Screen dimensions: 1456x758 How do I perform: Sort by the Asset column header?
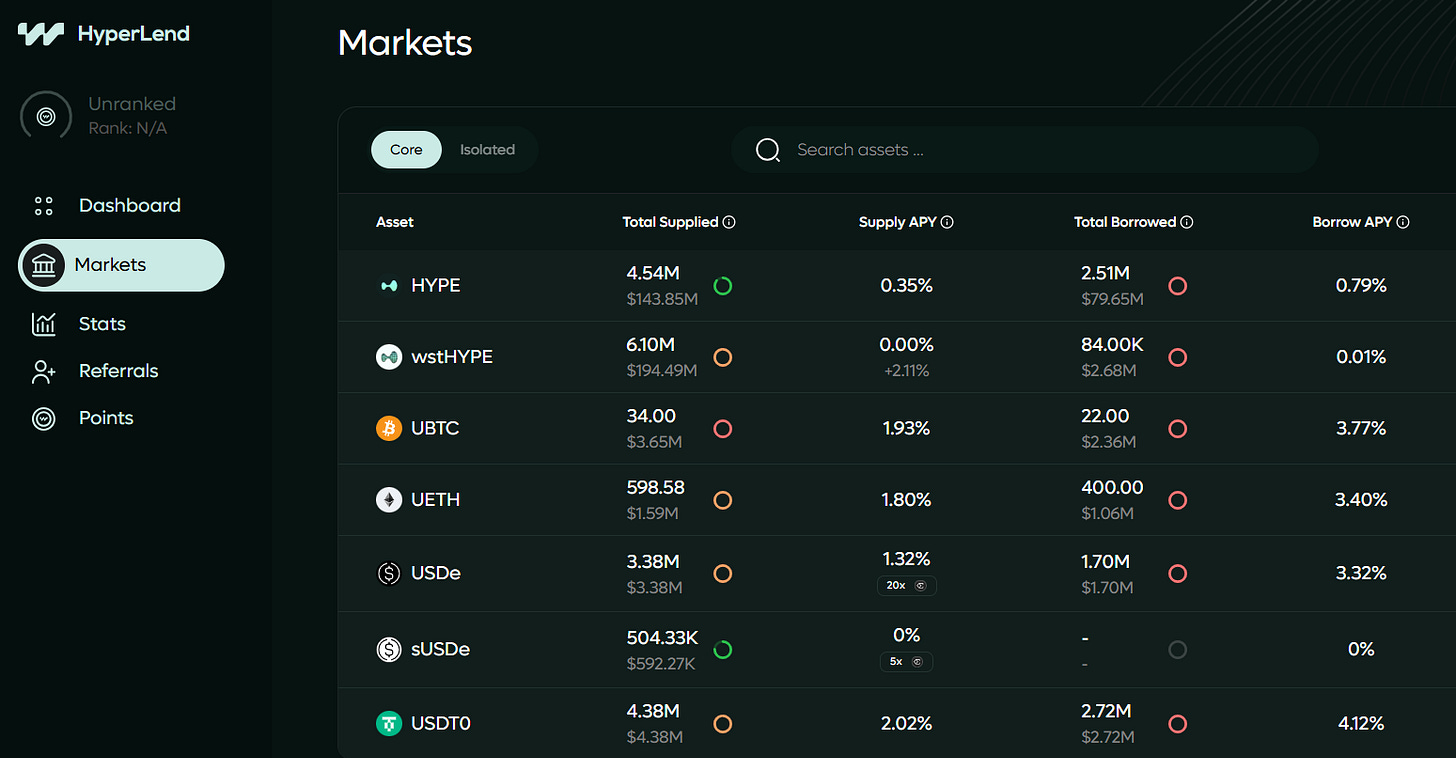click(395, 222)
